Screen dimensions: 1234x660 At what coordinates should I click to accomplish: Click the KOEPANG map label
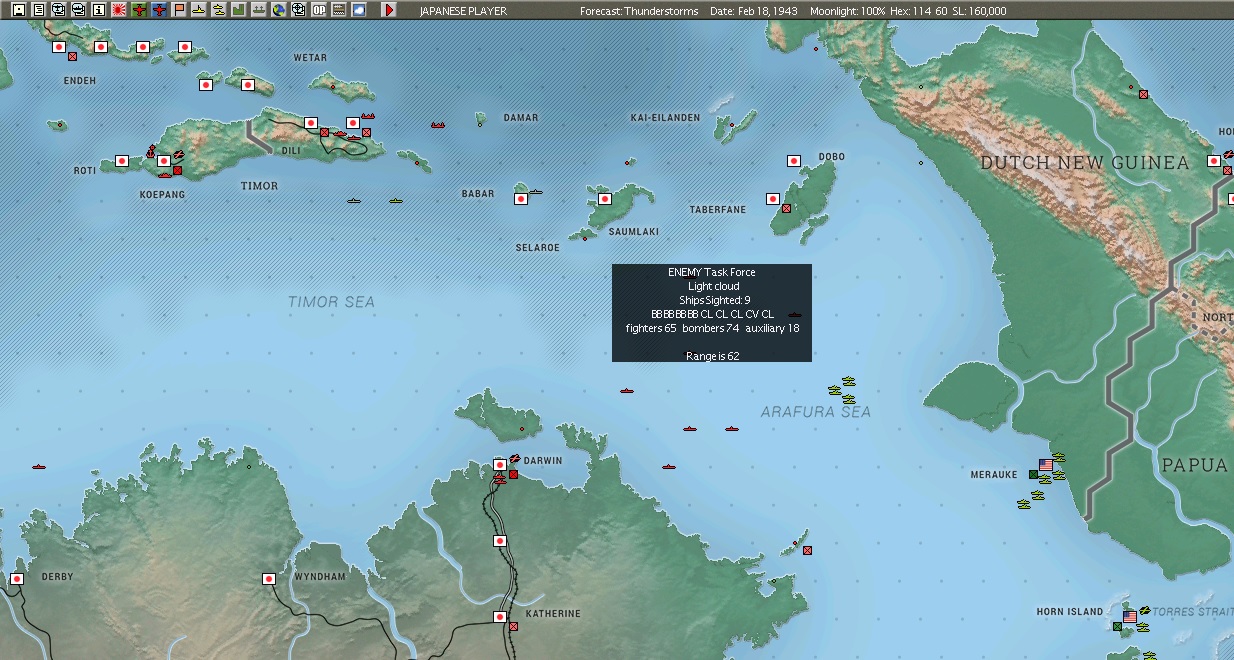point(162,195)
